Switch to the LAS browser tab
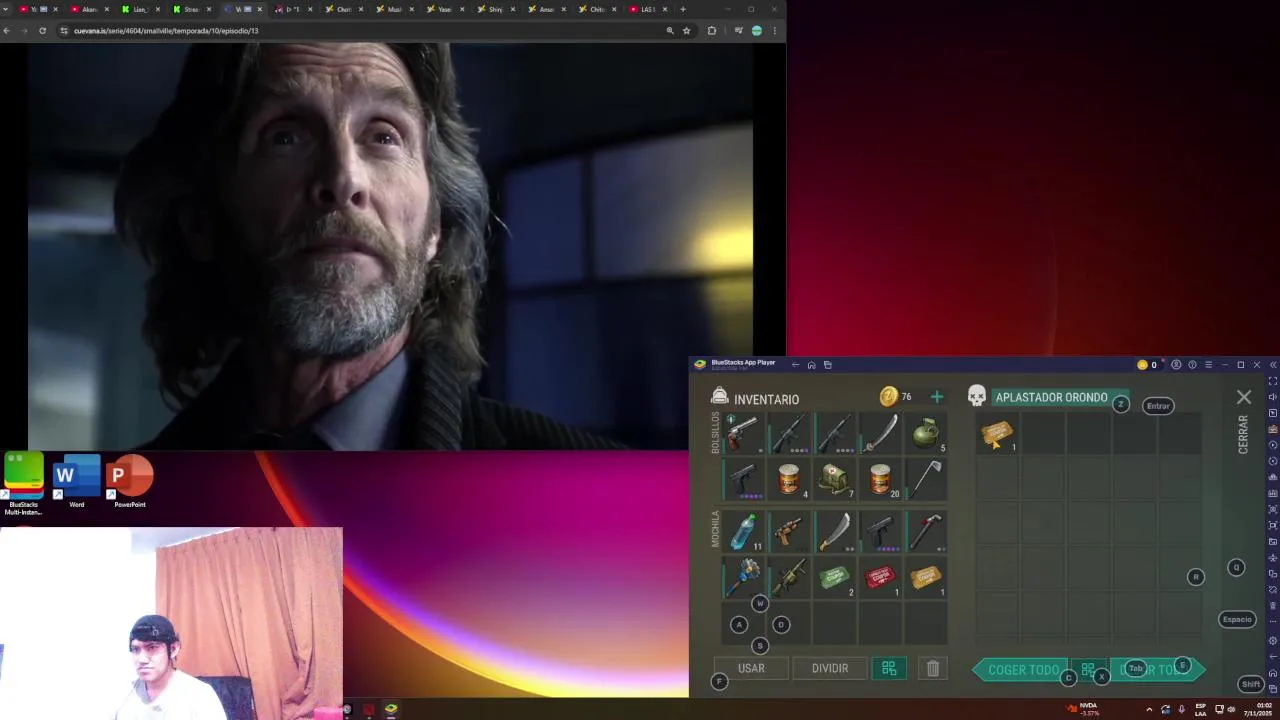 coord(647,9)
